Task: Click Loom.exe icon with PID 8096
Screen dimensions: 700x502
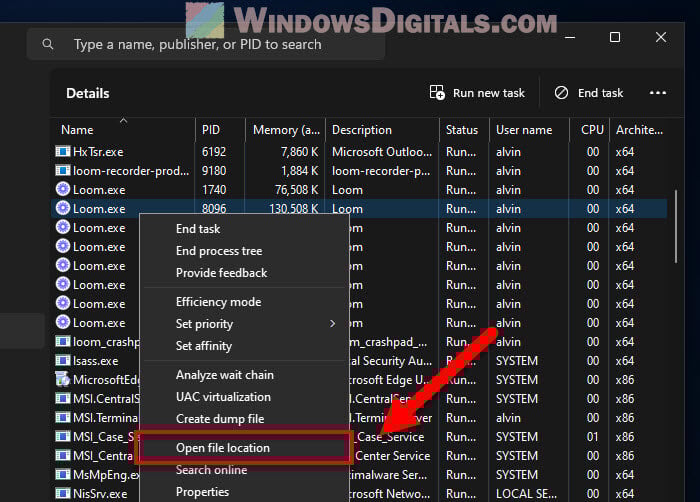Action: click(62, 208)
